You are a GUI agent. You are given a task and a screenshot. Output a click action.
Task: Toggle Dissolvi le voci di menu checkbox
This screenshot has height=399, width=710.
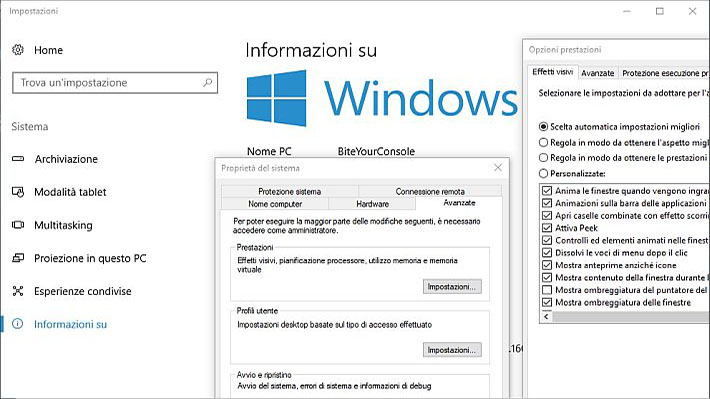pyautogui.click(x=547, y=253)
